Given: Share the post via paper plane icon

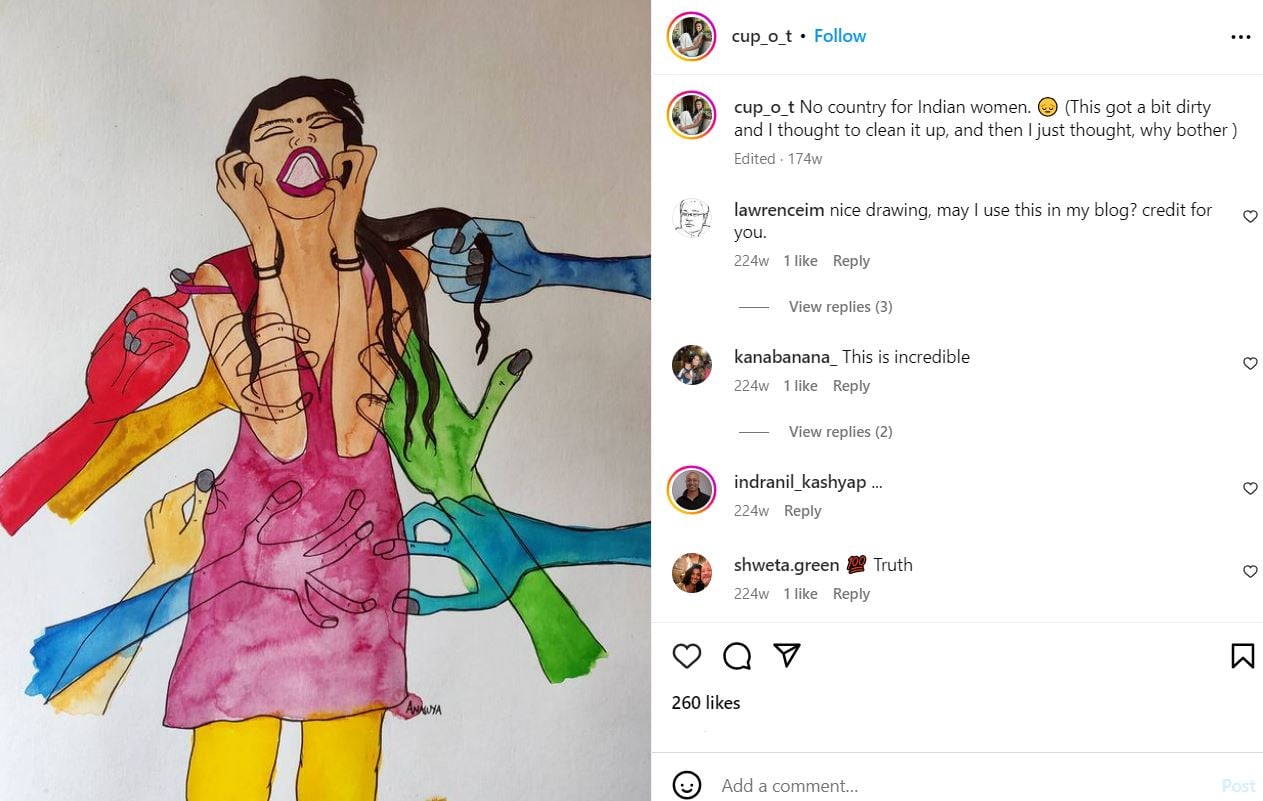Looking at the screenshot, I should (x=787, y=655).
